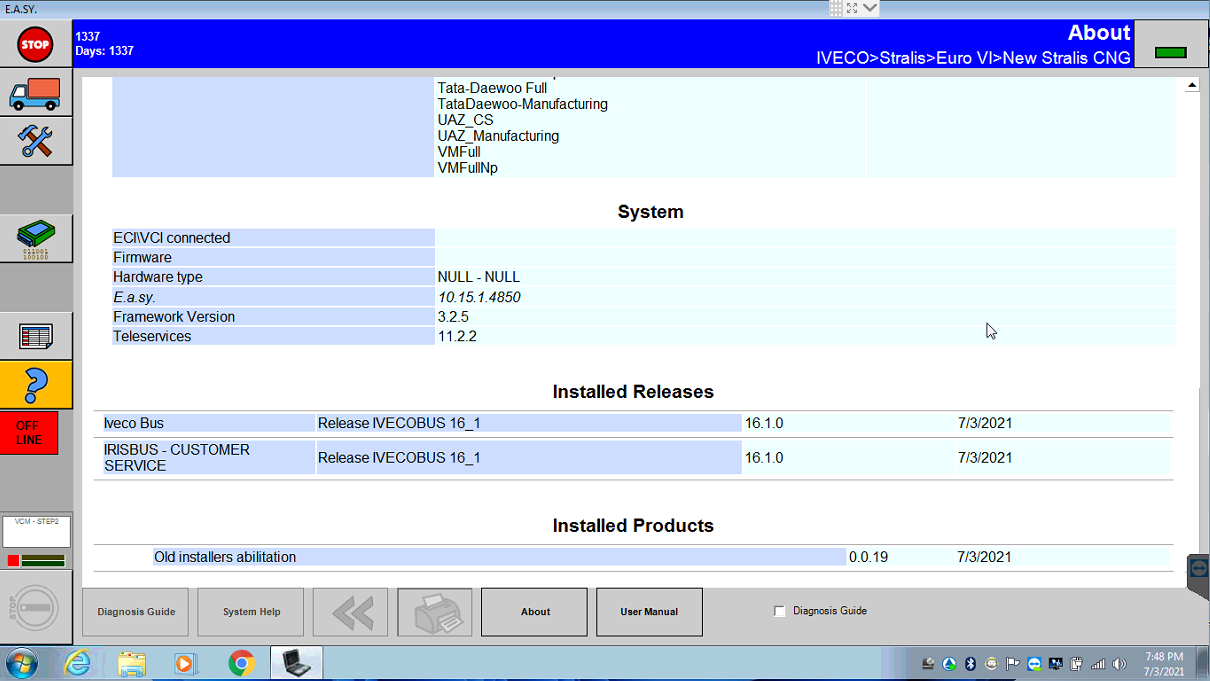This screenshot has width=1210, height=681.
Task: Click the printer icon at the bottom
Action: pyautogui.click(x=435, y=611)
